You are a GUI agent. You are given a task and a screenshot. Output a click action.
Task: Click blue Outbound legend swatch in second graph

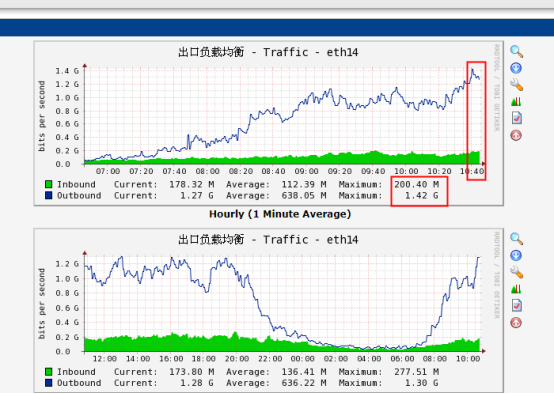49,383
